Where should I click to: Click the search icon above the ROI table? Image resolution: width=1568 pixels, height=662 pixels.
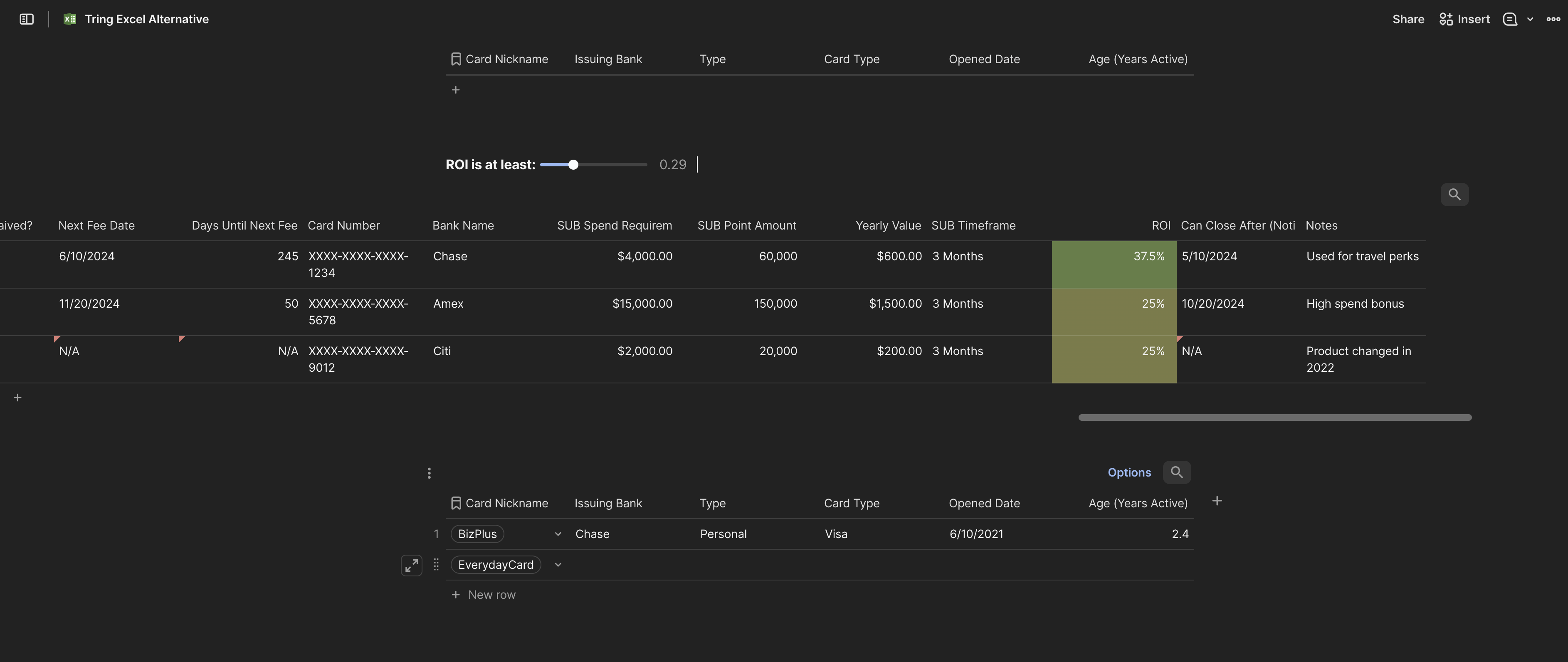click(1454, 195)
